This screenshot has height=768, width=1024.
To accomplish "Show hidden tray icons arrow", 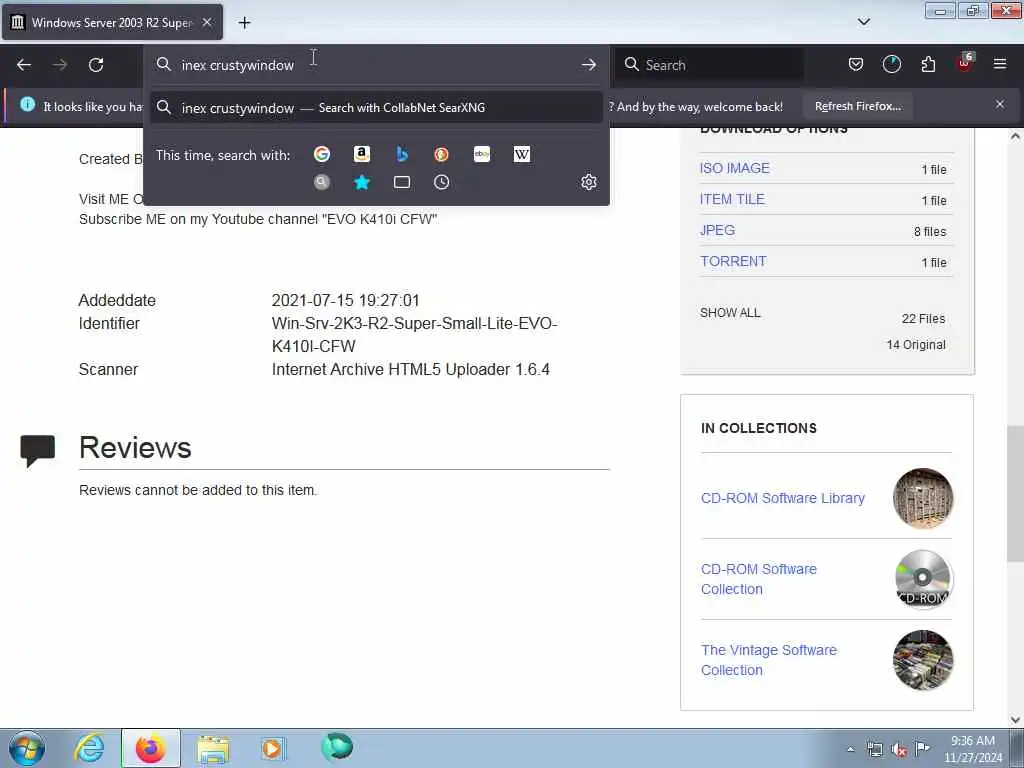I will pyautogui.click(x=850, y=749).
